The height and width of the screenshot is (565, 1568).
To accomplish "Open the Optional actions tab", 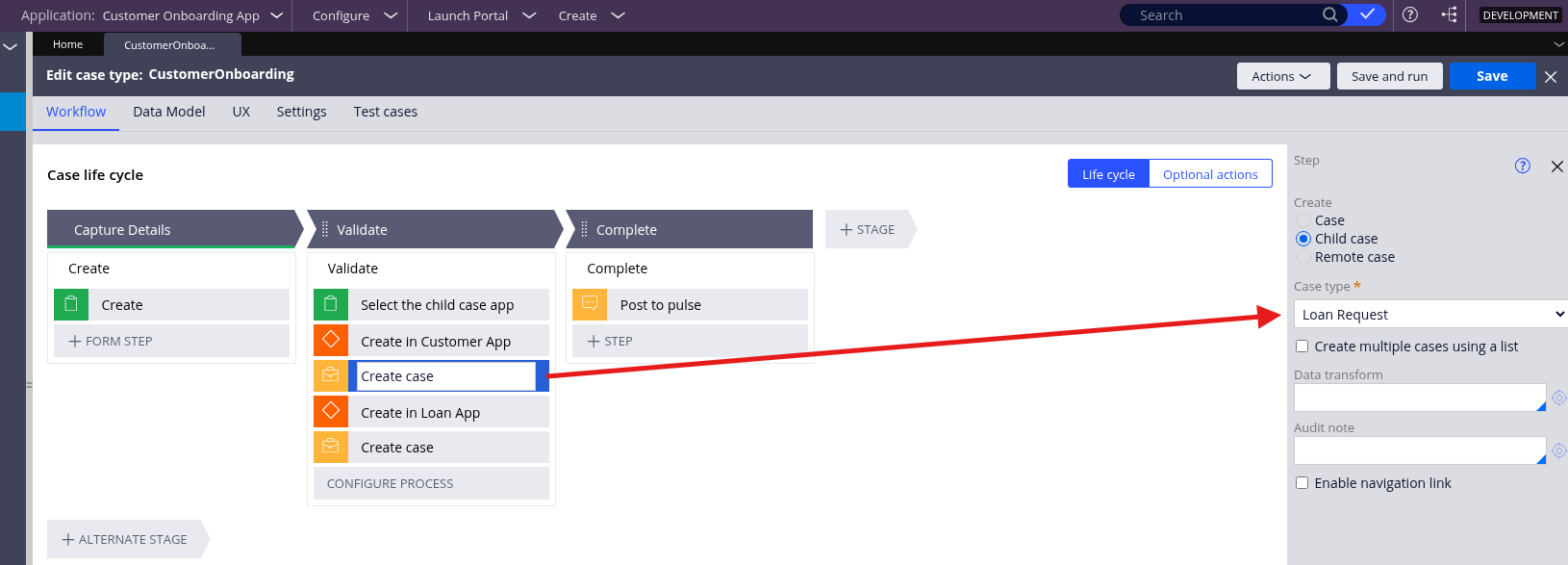I will coord(1209,174).
